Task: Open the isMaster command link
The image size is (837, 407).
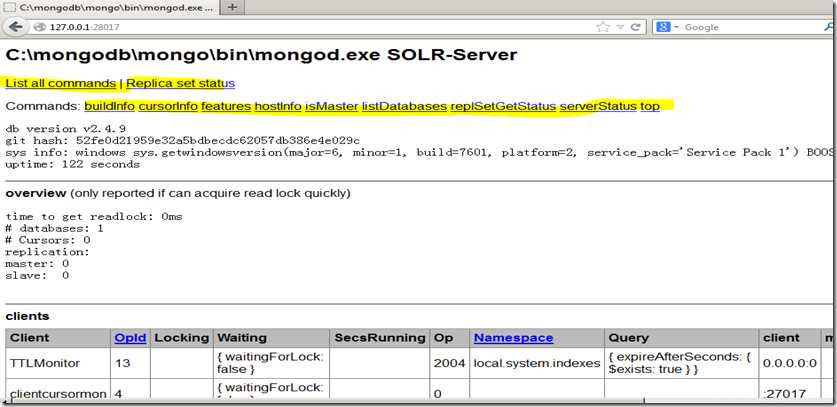Action: click(x=331, y=106)
